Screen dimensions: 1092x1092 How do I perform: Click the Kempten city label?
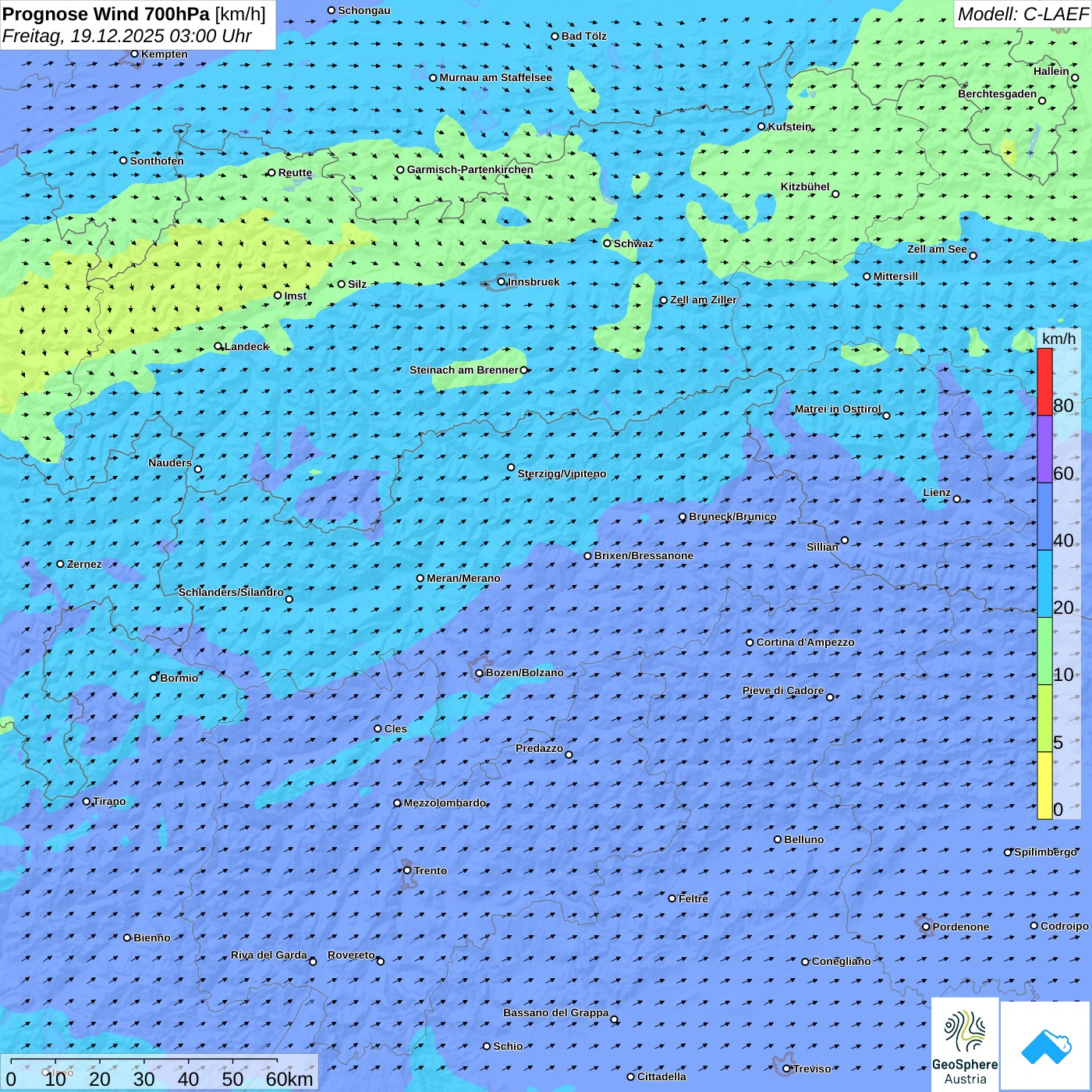click(x=165, y=54)
